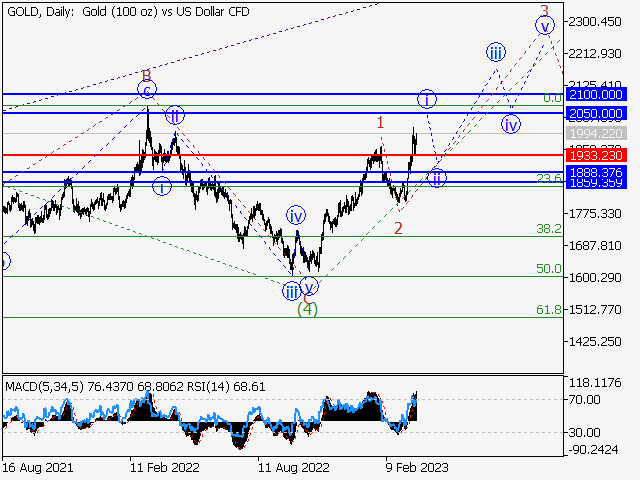Click the red wave 2 label
Screen dimensions: 640x480
[x=398, y=228]
